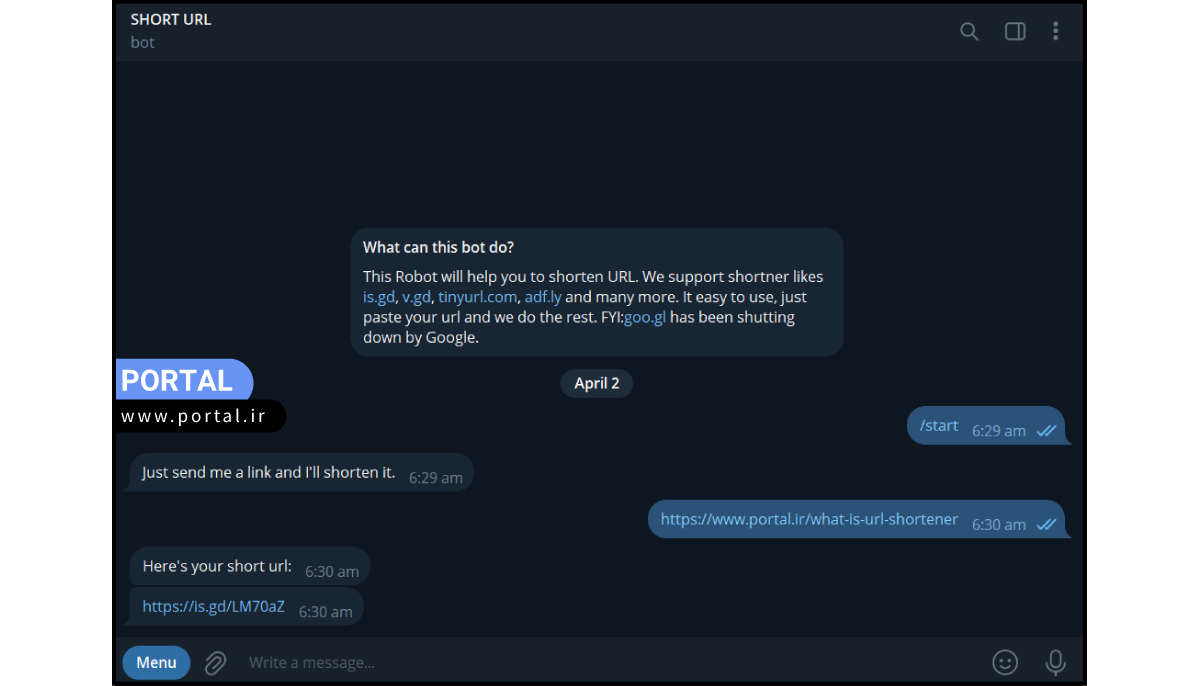1200x686 pixels.
Task: Open search in the chat header
Action: (x=969, y=31)
